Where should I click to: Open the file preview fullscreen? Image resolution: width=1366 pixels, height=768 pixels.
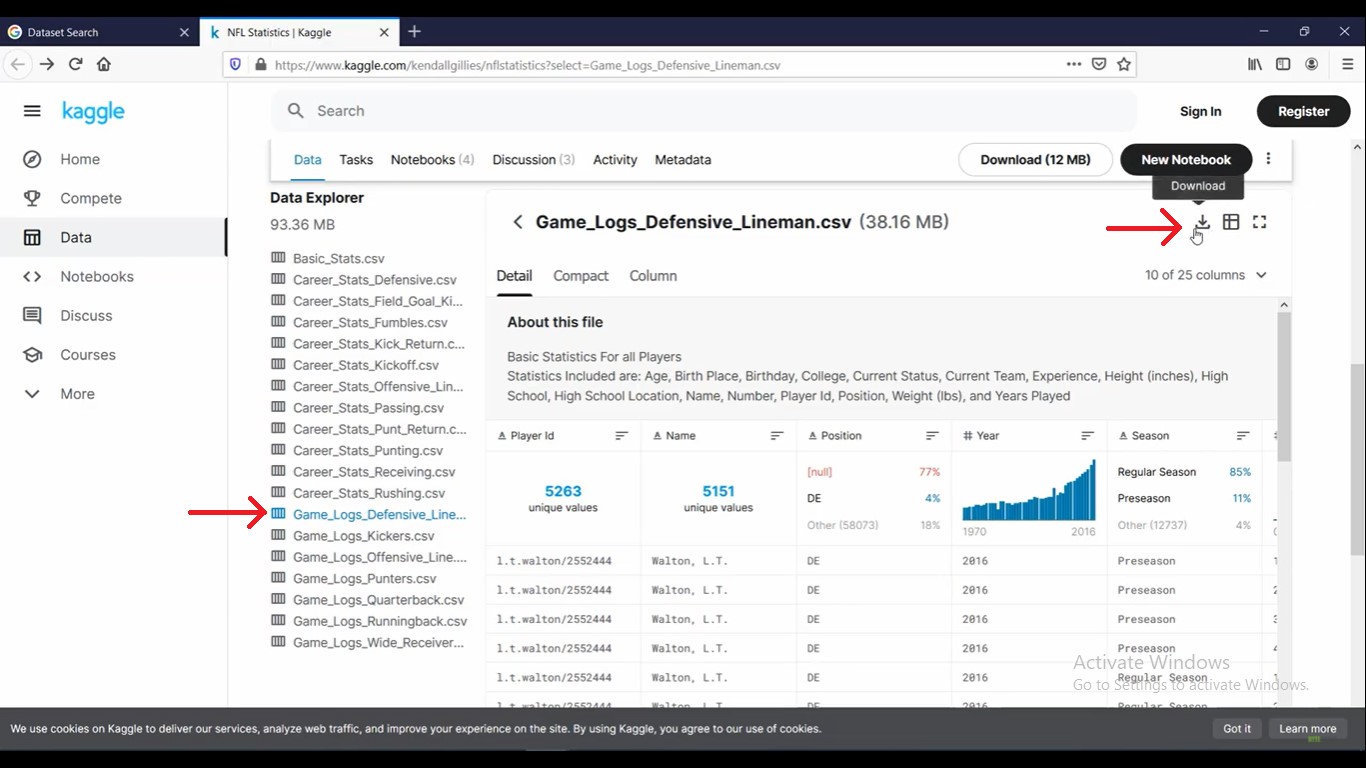(x=1260, y=222)
